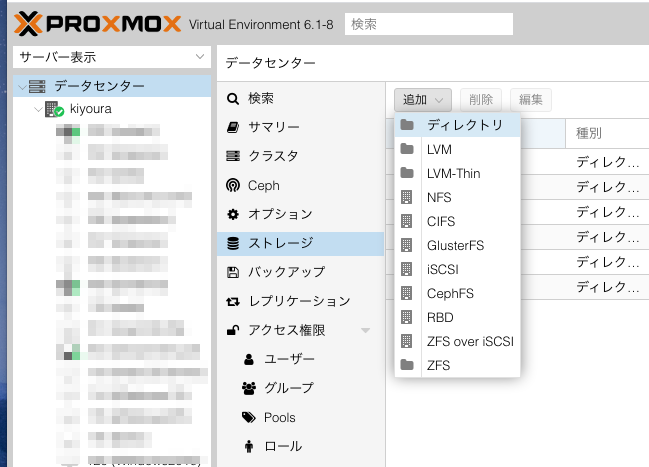649x467 pixels.
Task: Open the Pools submenu item
Action: [300, 417]
